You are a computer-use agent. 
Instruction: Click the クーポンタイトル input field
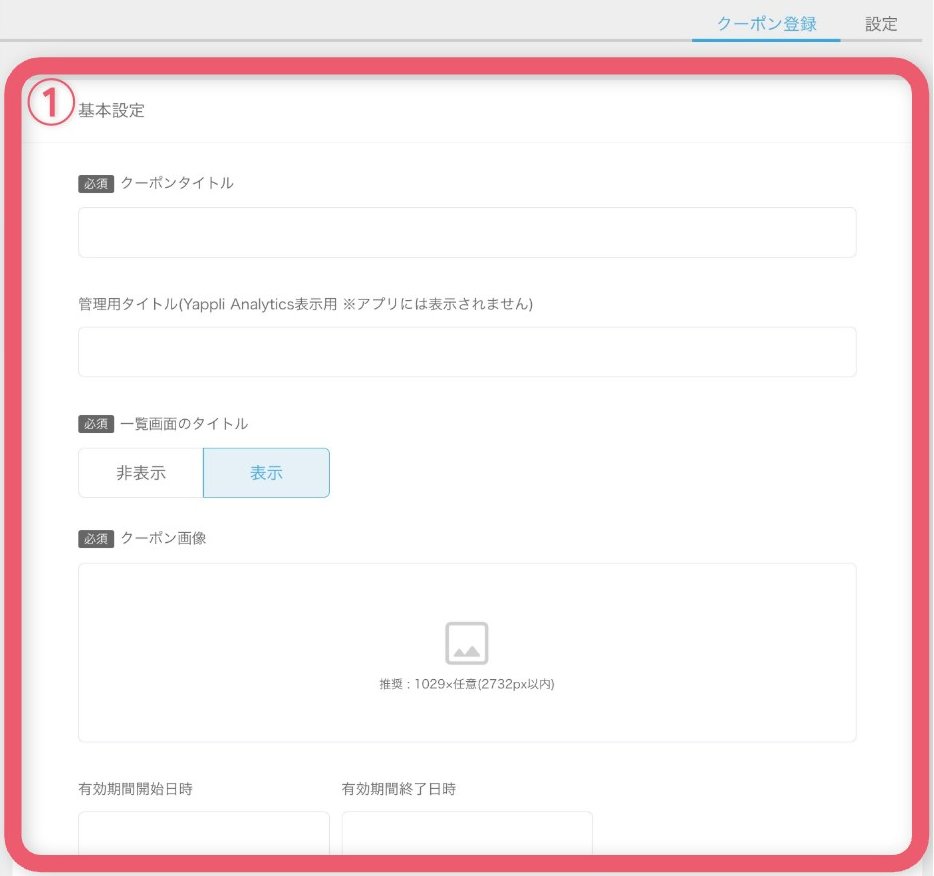pyautogui.click(x=467, y=232)
